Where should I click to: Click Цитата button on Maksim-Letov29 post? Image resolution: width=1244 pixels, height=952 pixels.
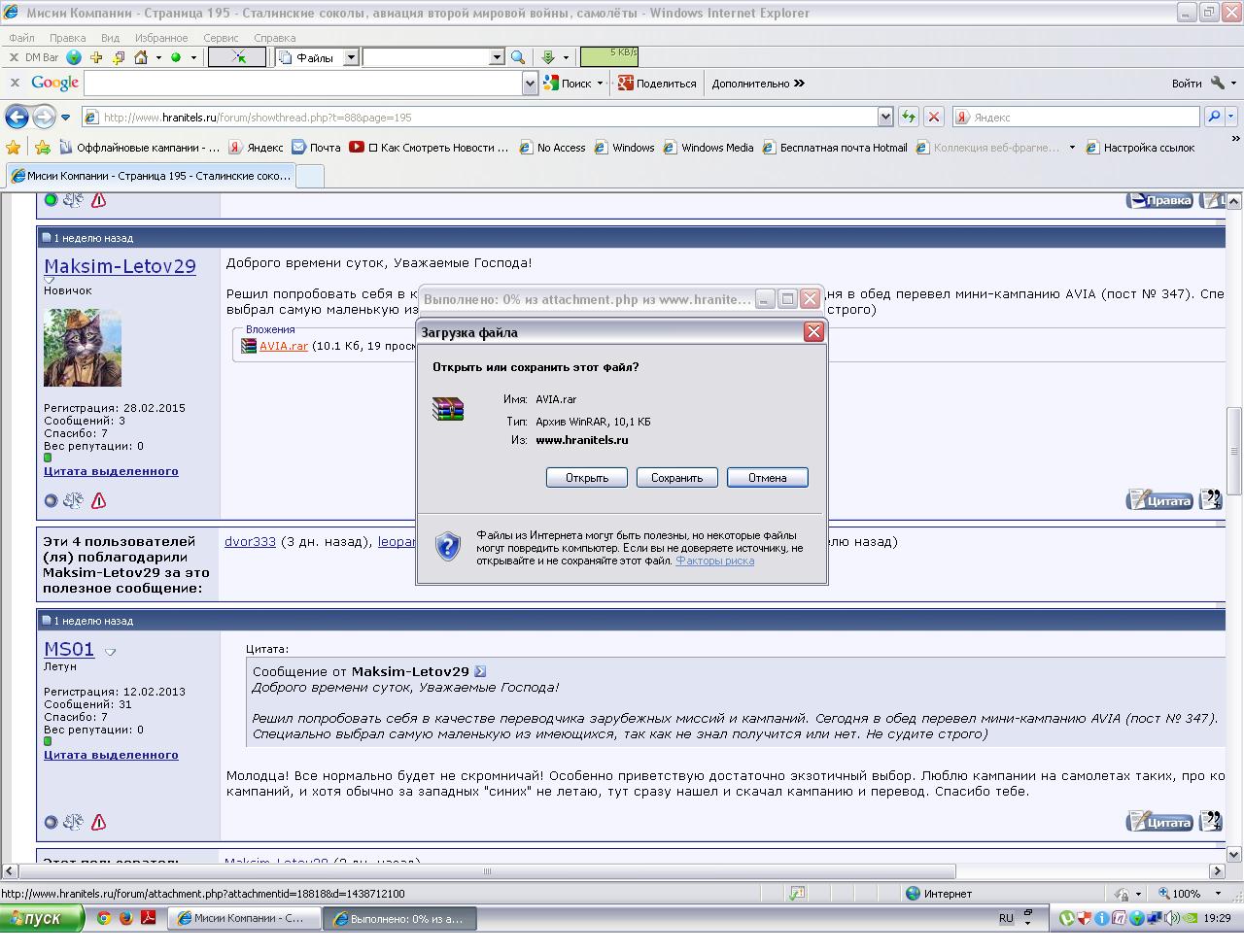[1159, 500]
